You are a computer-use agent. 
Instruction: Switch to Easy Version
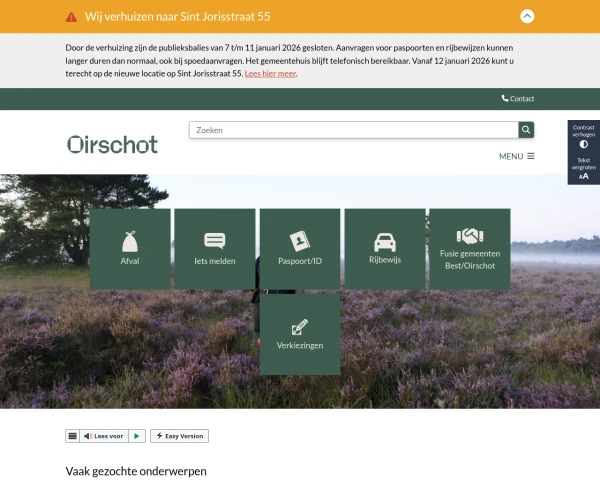(180, 436)
